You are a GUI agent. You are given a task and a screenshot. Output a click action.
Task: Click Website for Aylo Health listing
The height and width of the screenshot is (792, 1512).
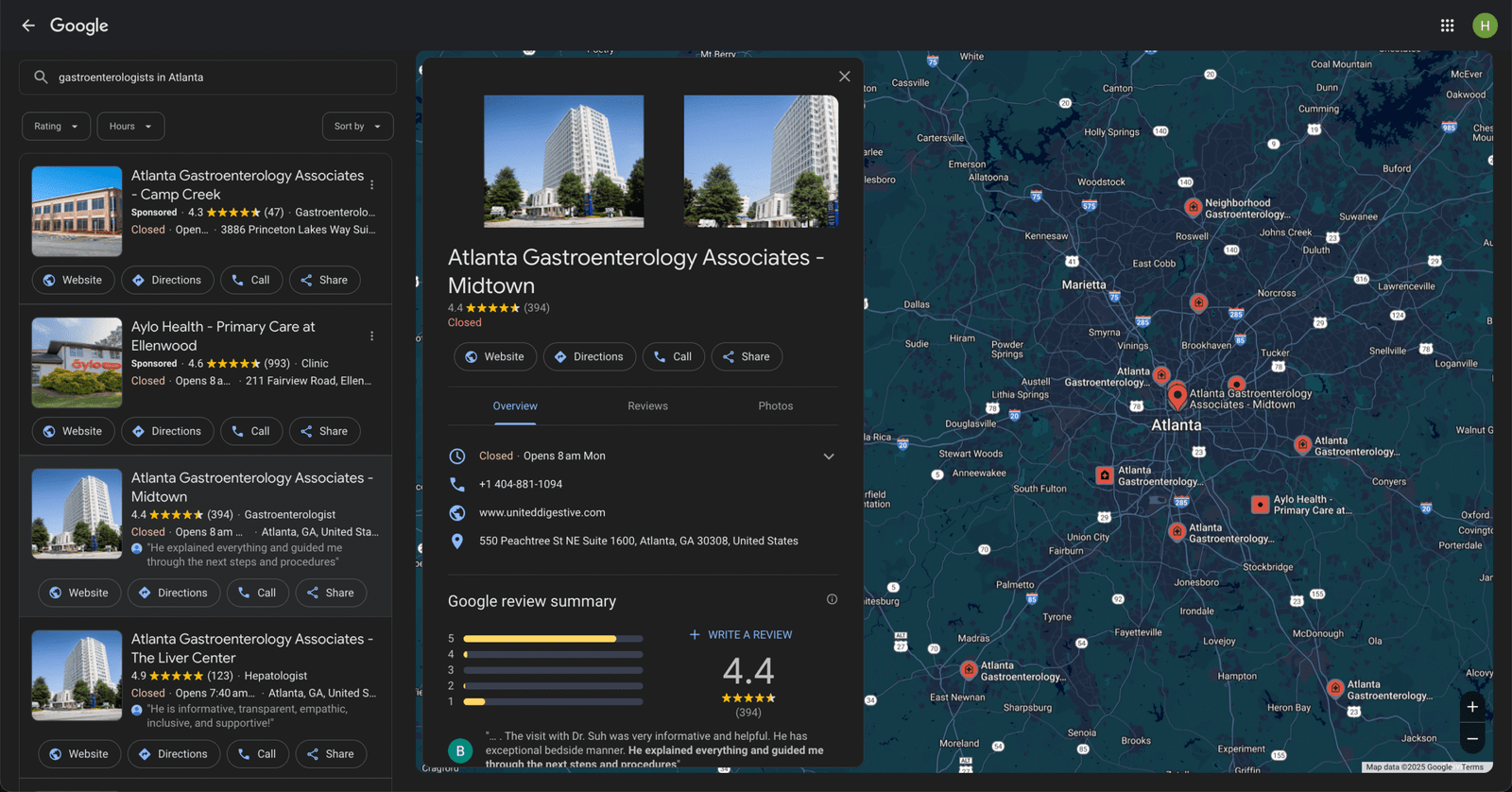[73, 432]
